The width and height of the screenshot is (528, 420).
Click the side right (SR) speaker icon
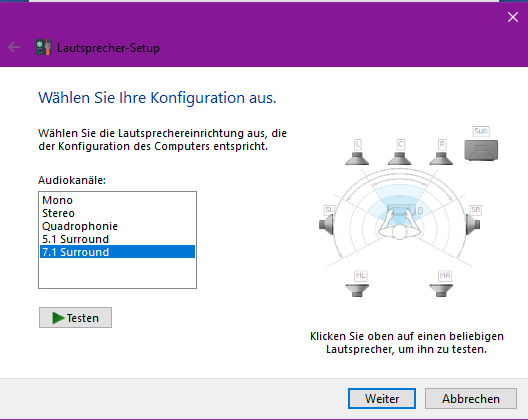coord(473,224)
